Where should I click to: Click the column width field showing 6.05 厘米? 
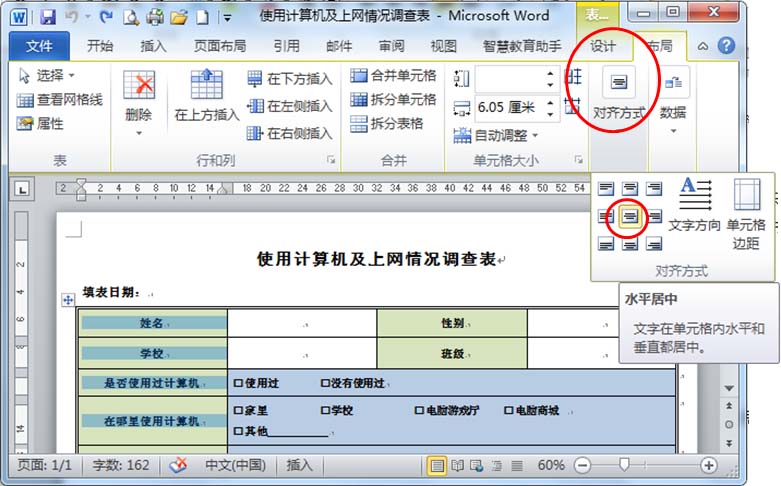tap(506, 107)
